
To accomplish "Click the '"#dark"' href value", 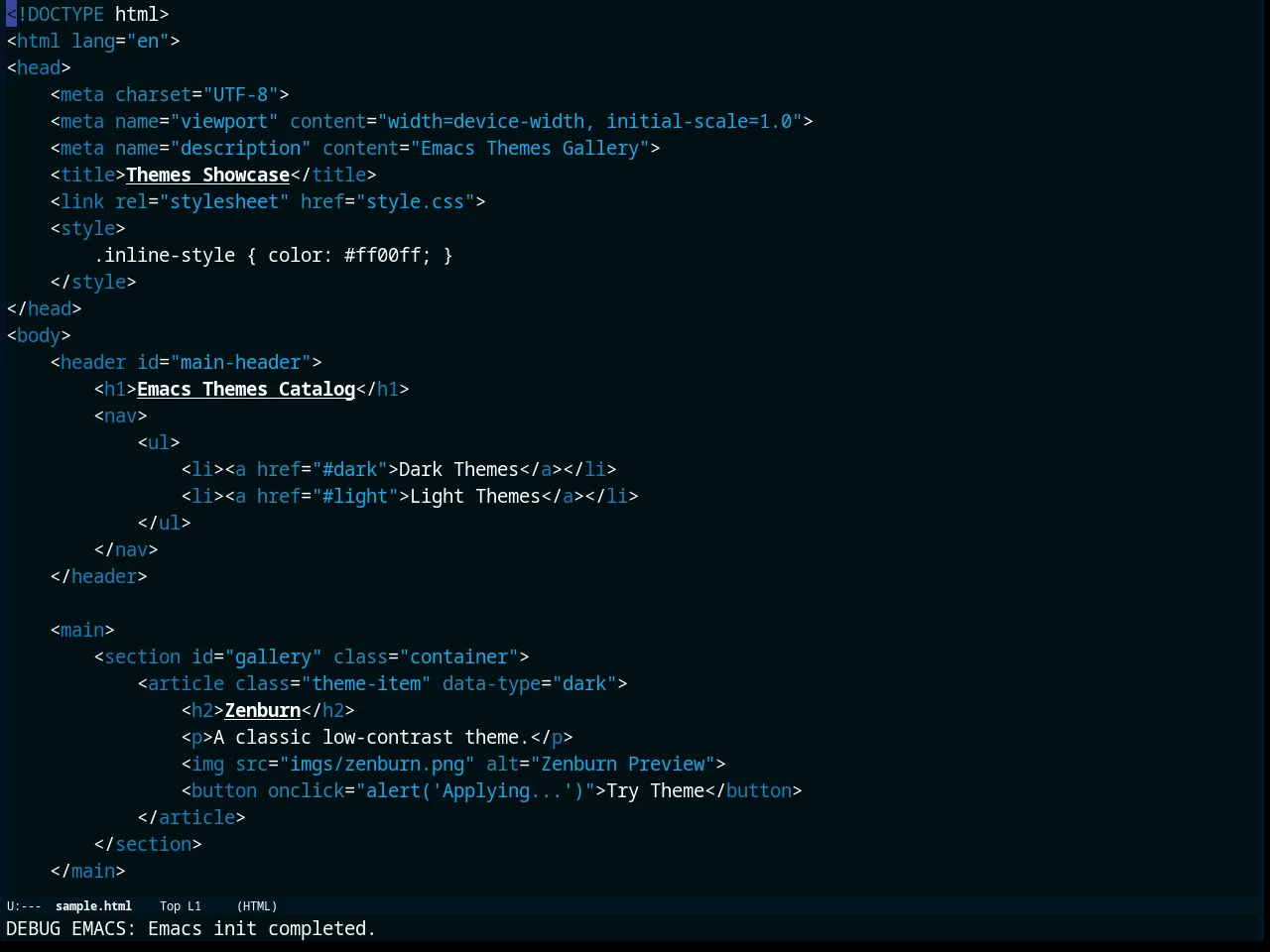I will tap(349, 470).
